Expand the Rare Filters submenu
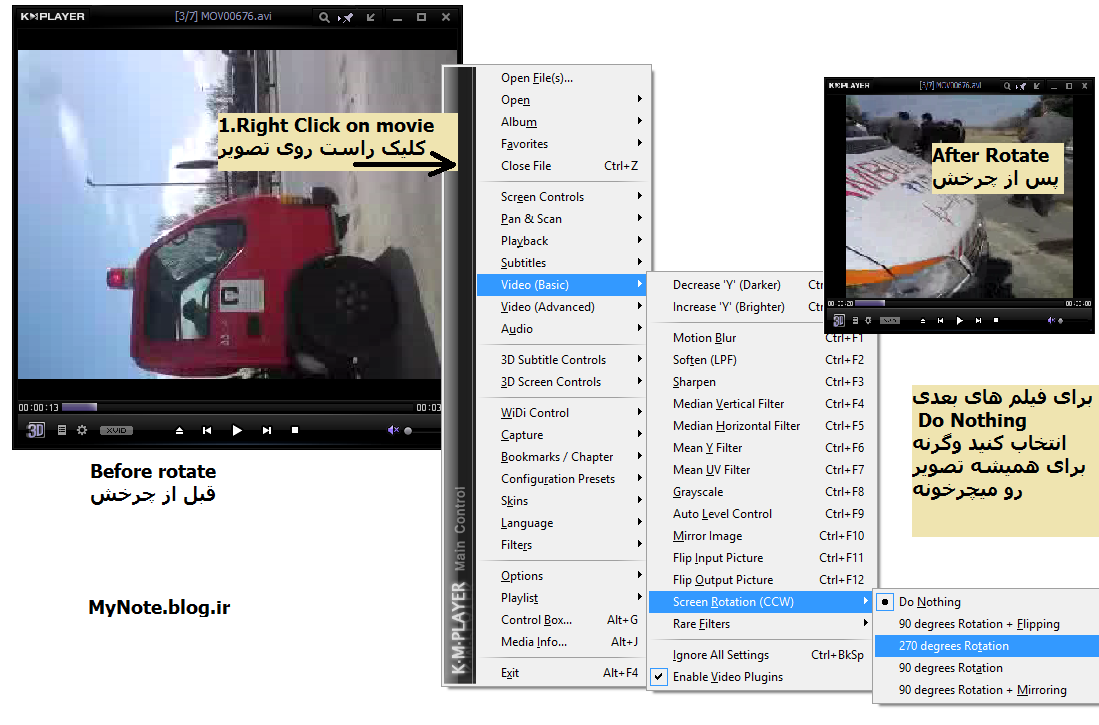Viewport: 1099px width, 725px height. [x=701, y=624]
